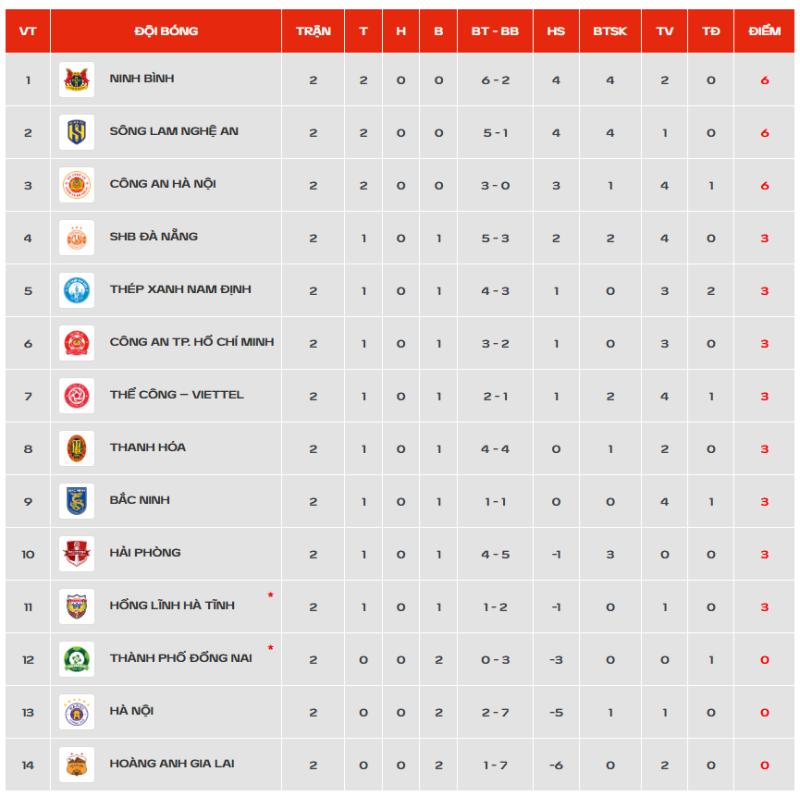Click the Hà Nội club crest
The height and width of the screenshot is (796, 800).
coord(77,712)
